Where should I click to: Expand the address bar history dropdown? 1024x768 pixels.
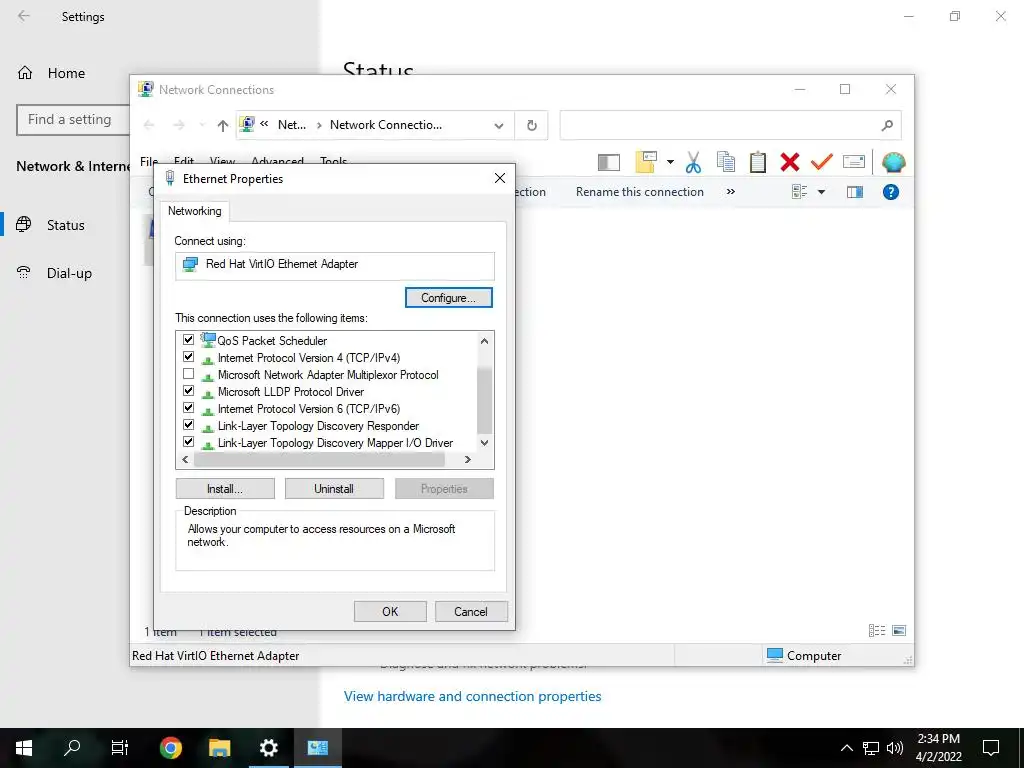[x=499, y=125]
